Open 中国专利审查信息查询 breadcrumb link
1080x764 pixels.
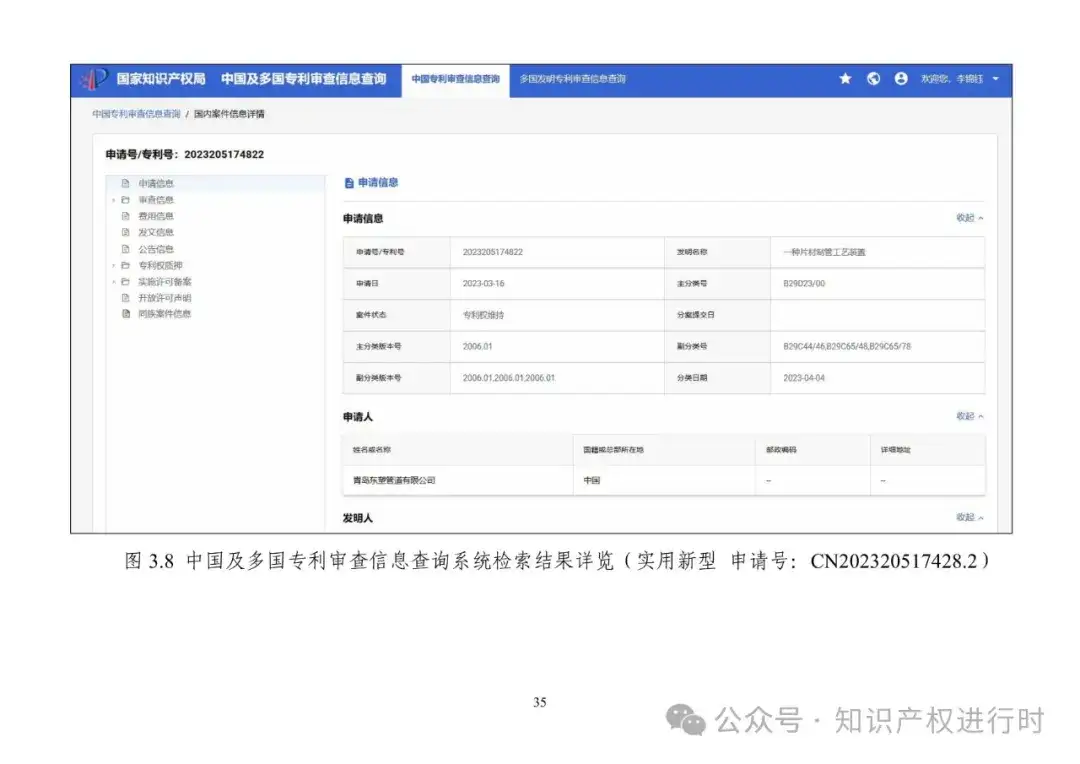tap(136, 114)
